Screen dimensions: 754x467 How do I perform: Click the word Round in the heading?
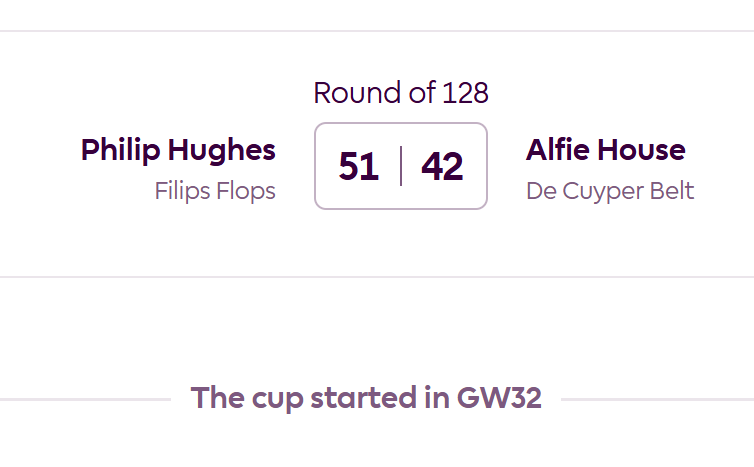coord(348,93)
